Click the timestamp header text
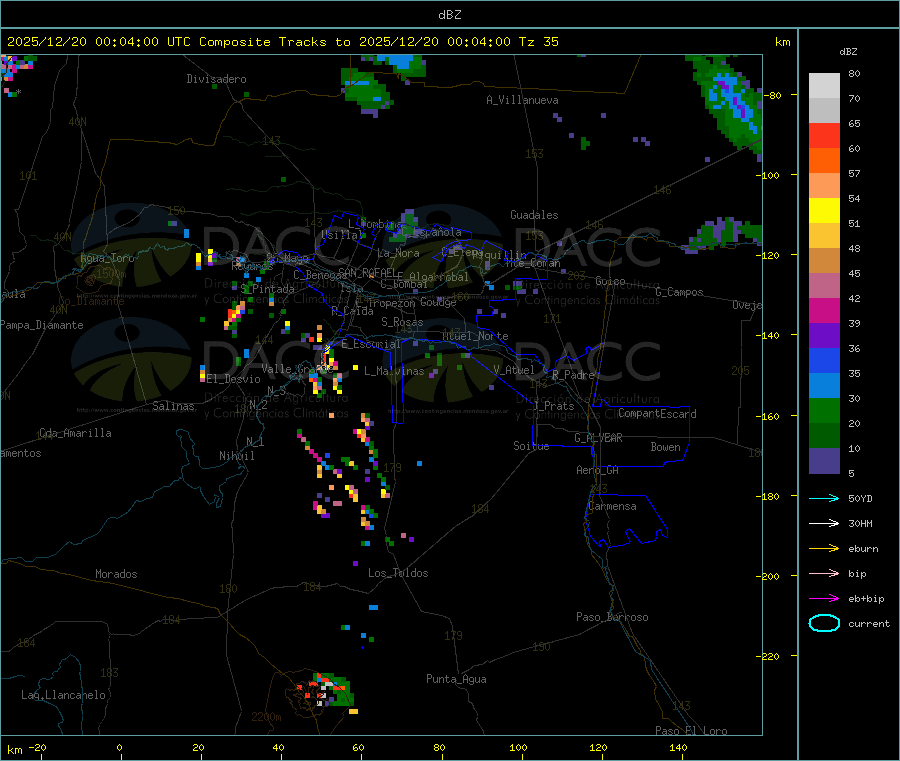Screen dimensions: 900x761 pos(282,42)
